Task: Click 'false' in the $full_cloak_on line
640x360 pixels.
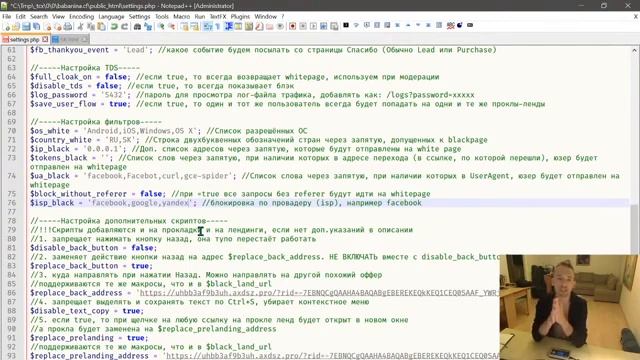Action: pyautogui.click(x=116, y=77)
